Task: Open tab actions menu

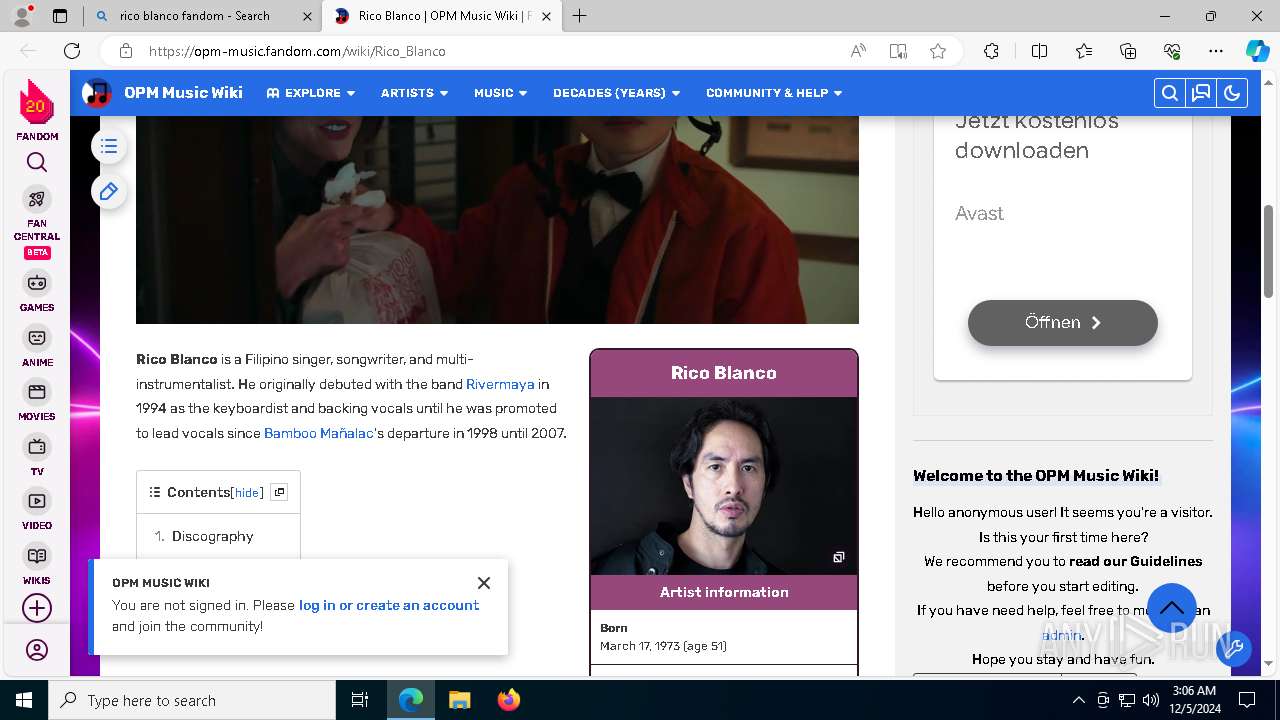Action: [x=60, y=16]
